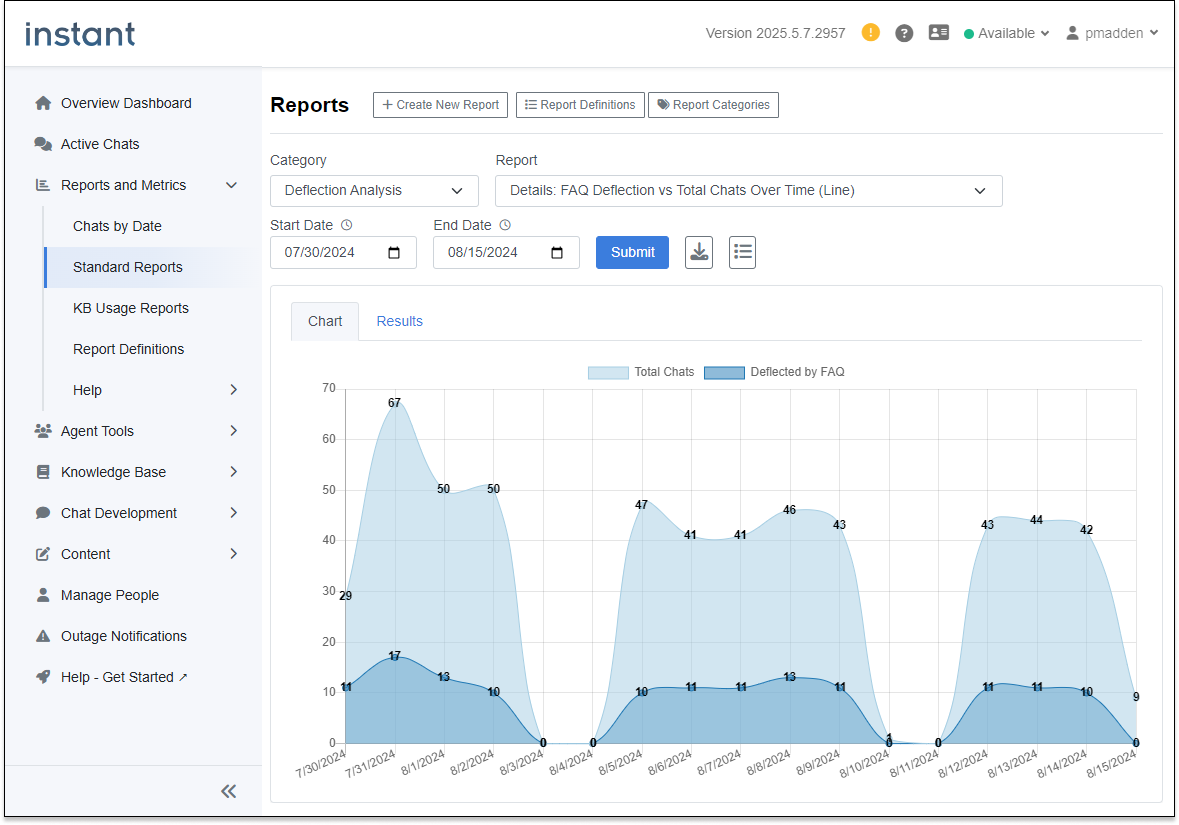
Task: Expand the Chat Development chevron
Action: pos(233,513)
